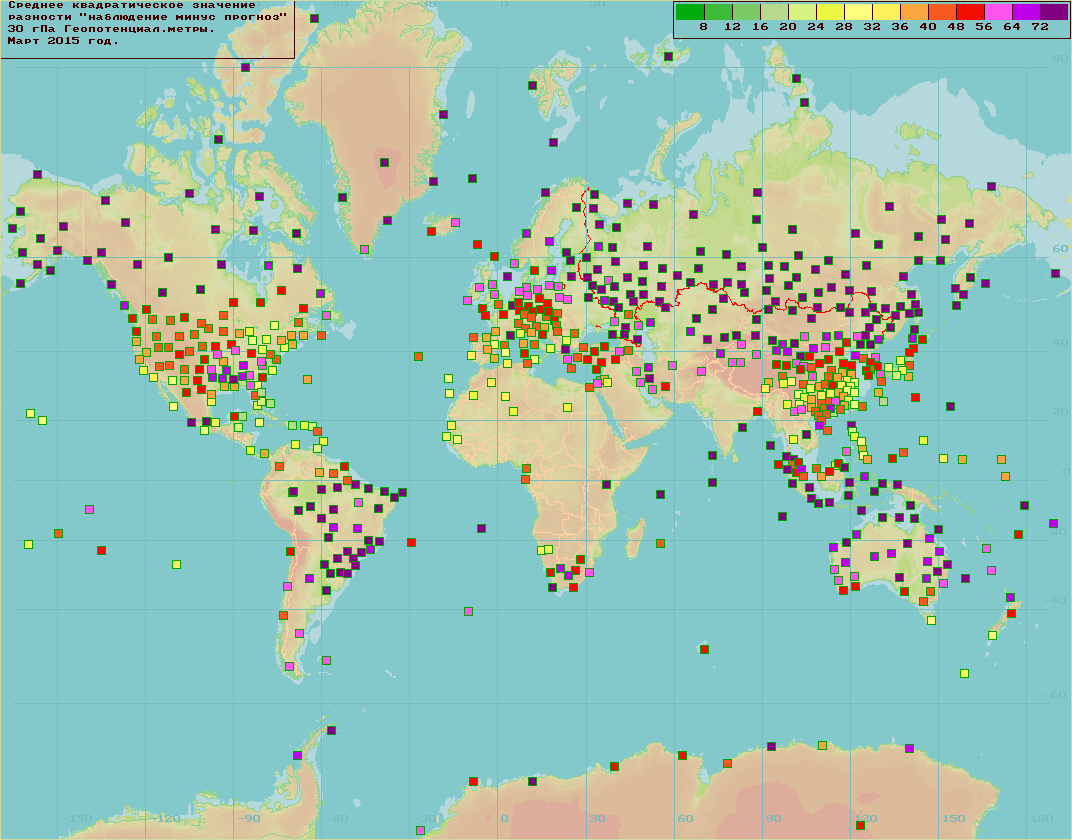Click the right-side latitude label '80'
Screen dimensions: 1072x840
pyautogui.click(x=1060, y=59)
